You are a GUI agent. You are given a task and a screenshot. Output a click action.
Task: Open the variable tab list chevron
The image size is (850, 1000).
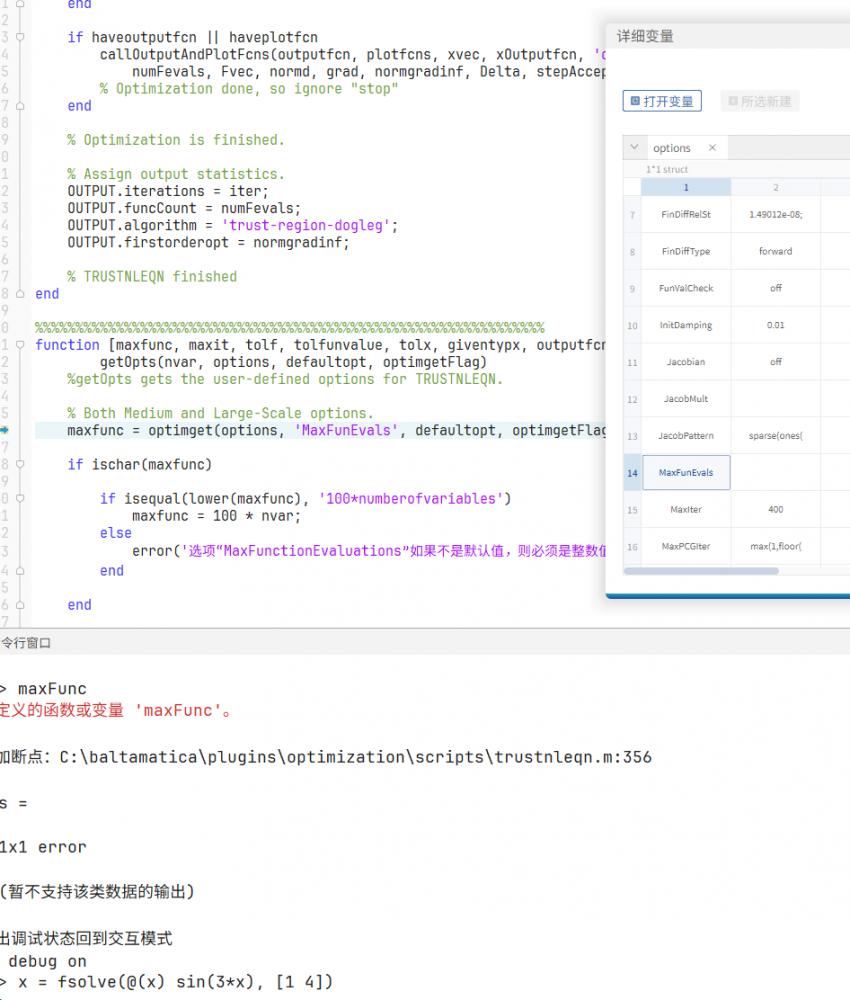pyautogui.click(x=634, y=148)
